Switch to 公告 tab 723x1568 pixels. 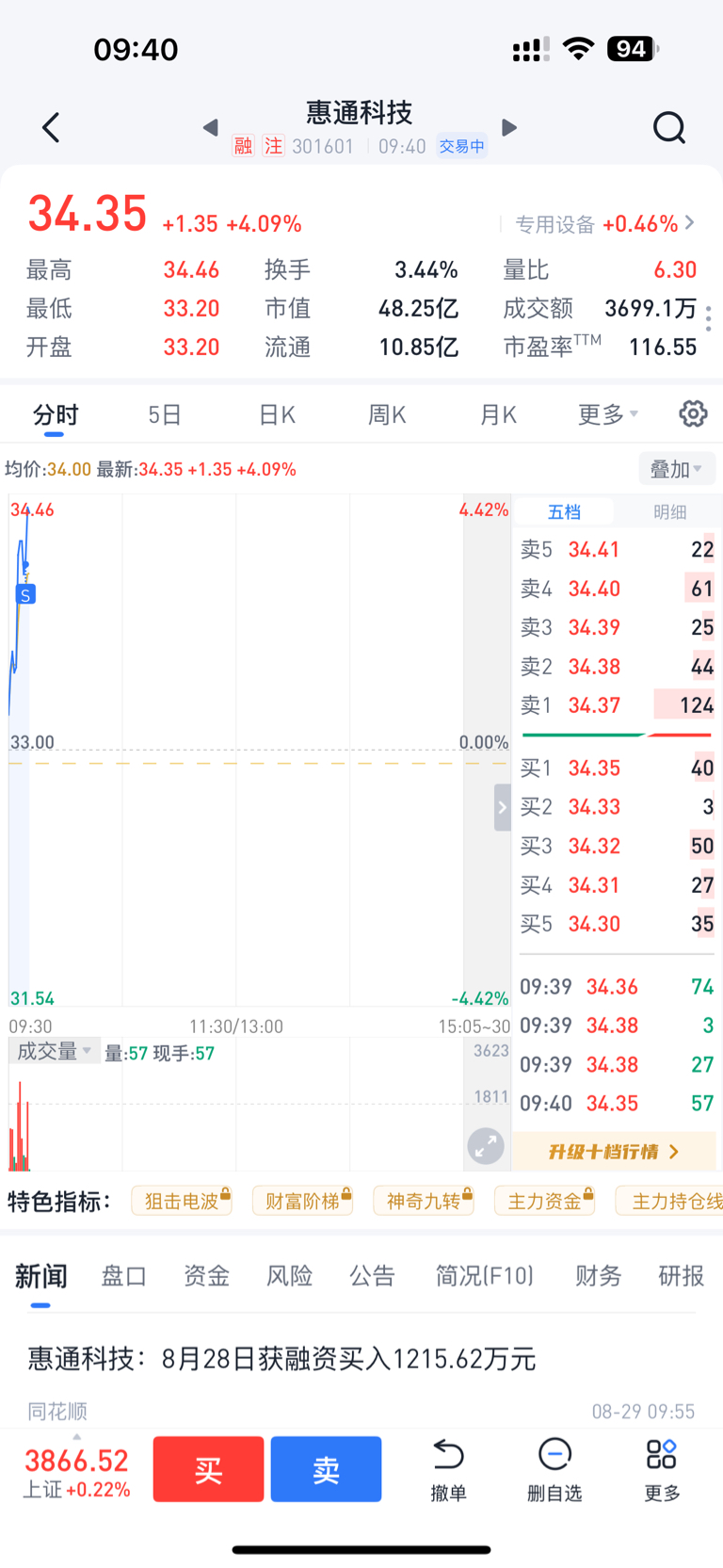tap(372, 1276)
